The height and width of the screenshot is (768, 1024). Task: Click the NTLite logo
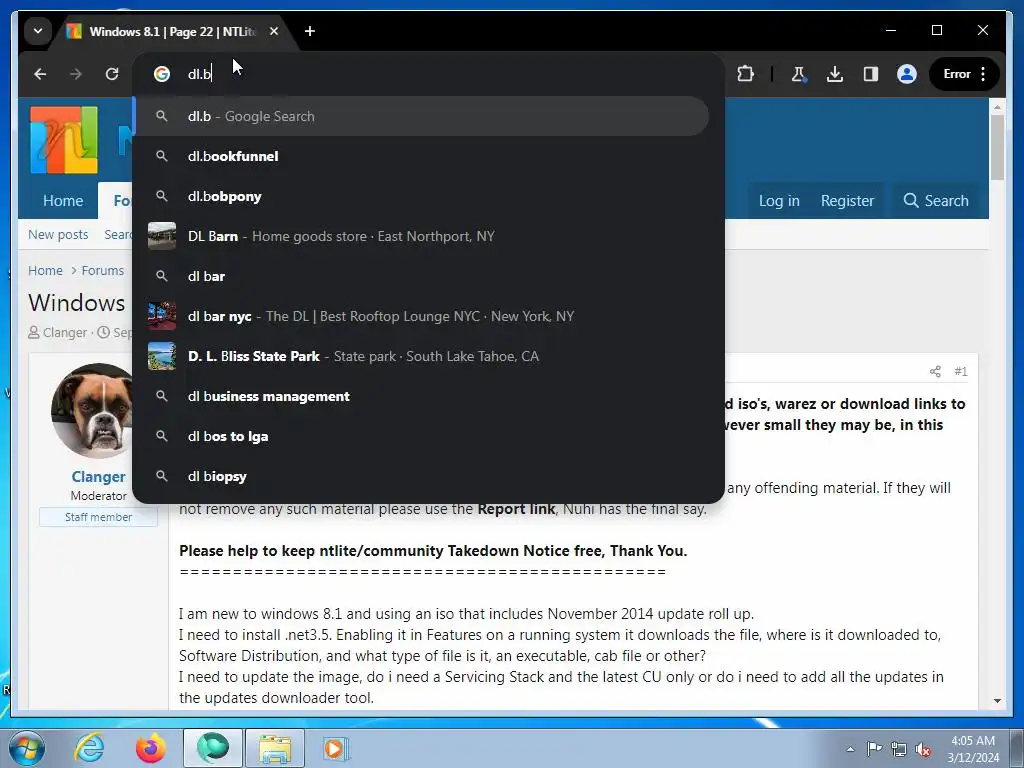(64, 140)
